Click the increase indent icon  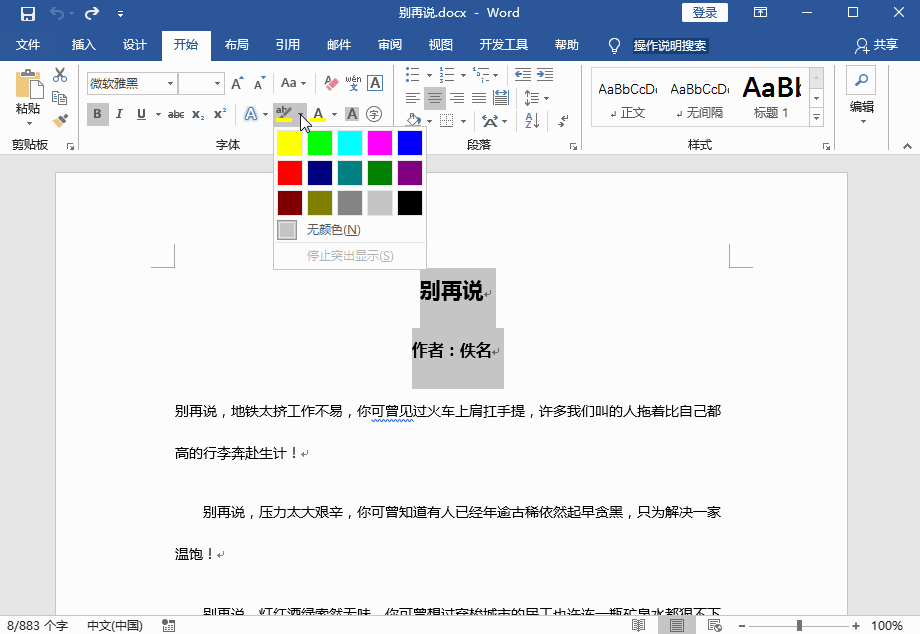[545, 75]
